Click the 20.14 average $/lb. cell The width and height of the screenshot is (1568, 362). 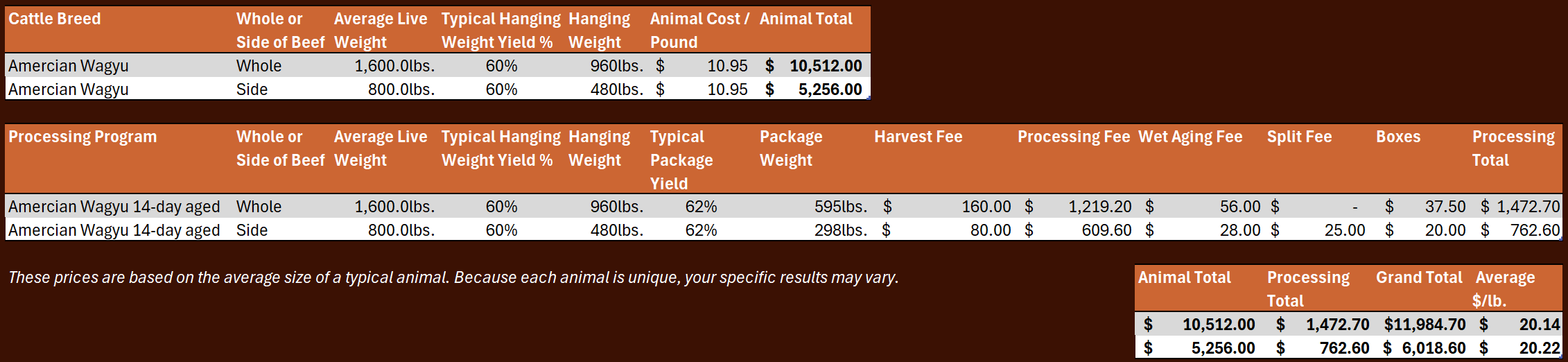pos(1539,325)
